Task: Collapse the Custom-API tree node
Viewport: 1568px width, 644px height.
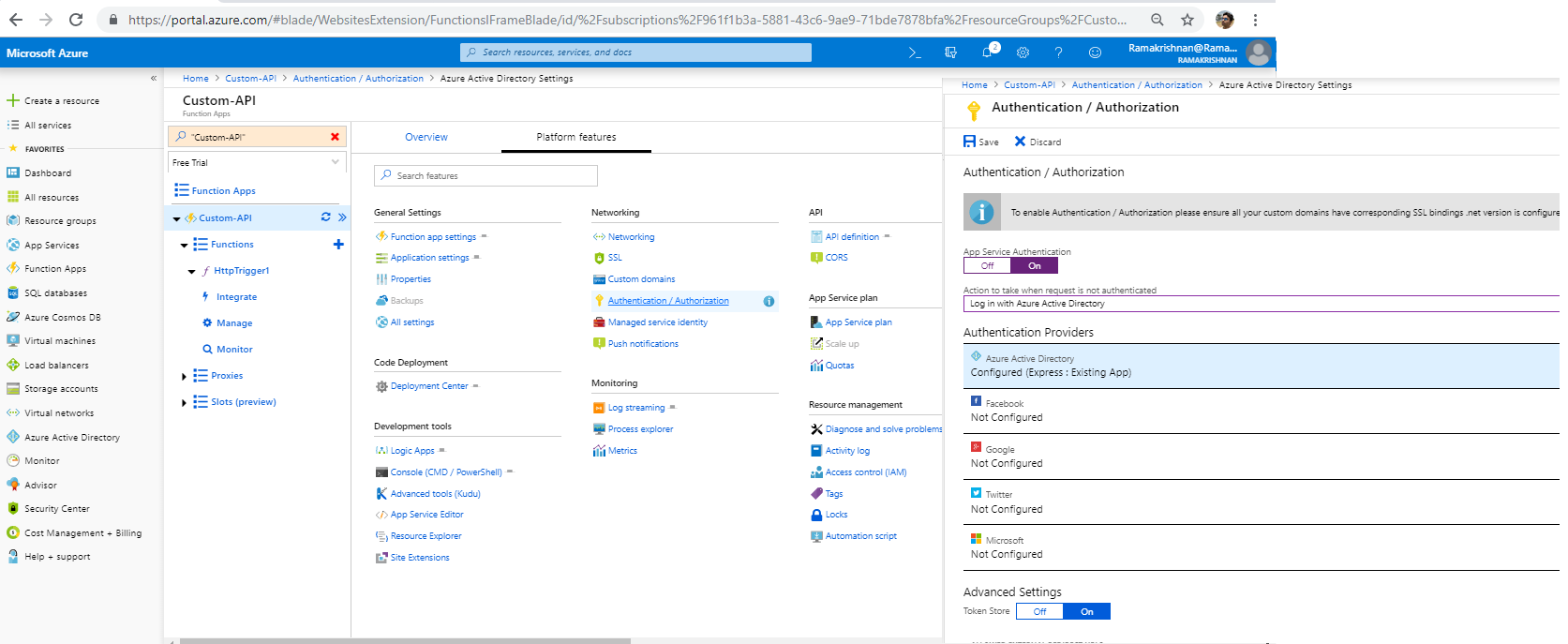Action: 176,218
